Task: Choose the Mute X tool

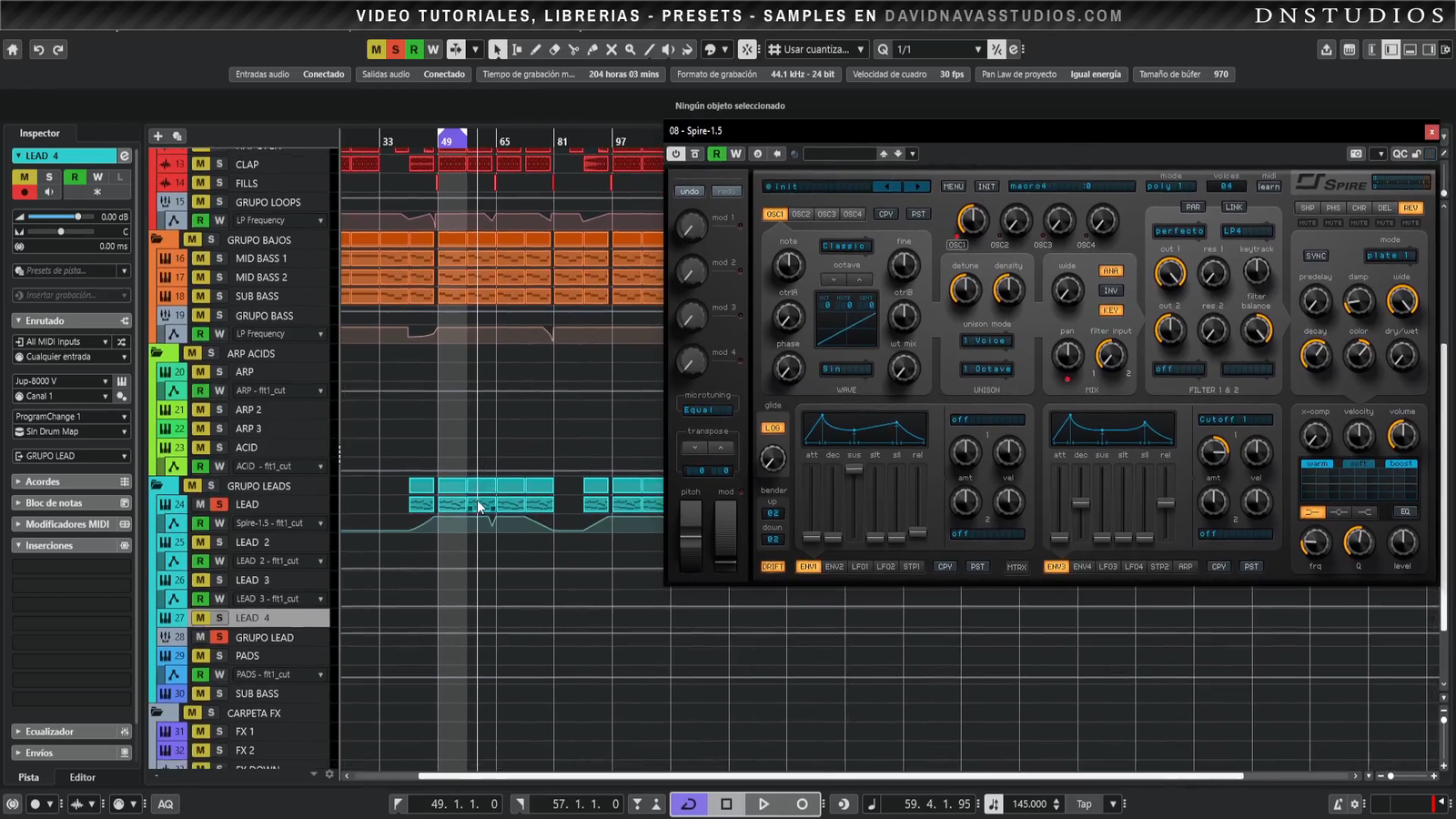Action: [x=612, y=50]
